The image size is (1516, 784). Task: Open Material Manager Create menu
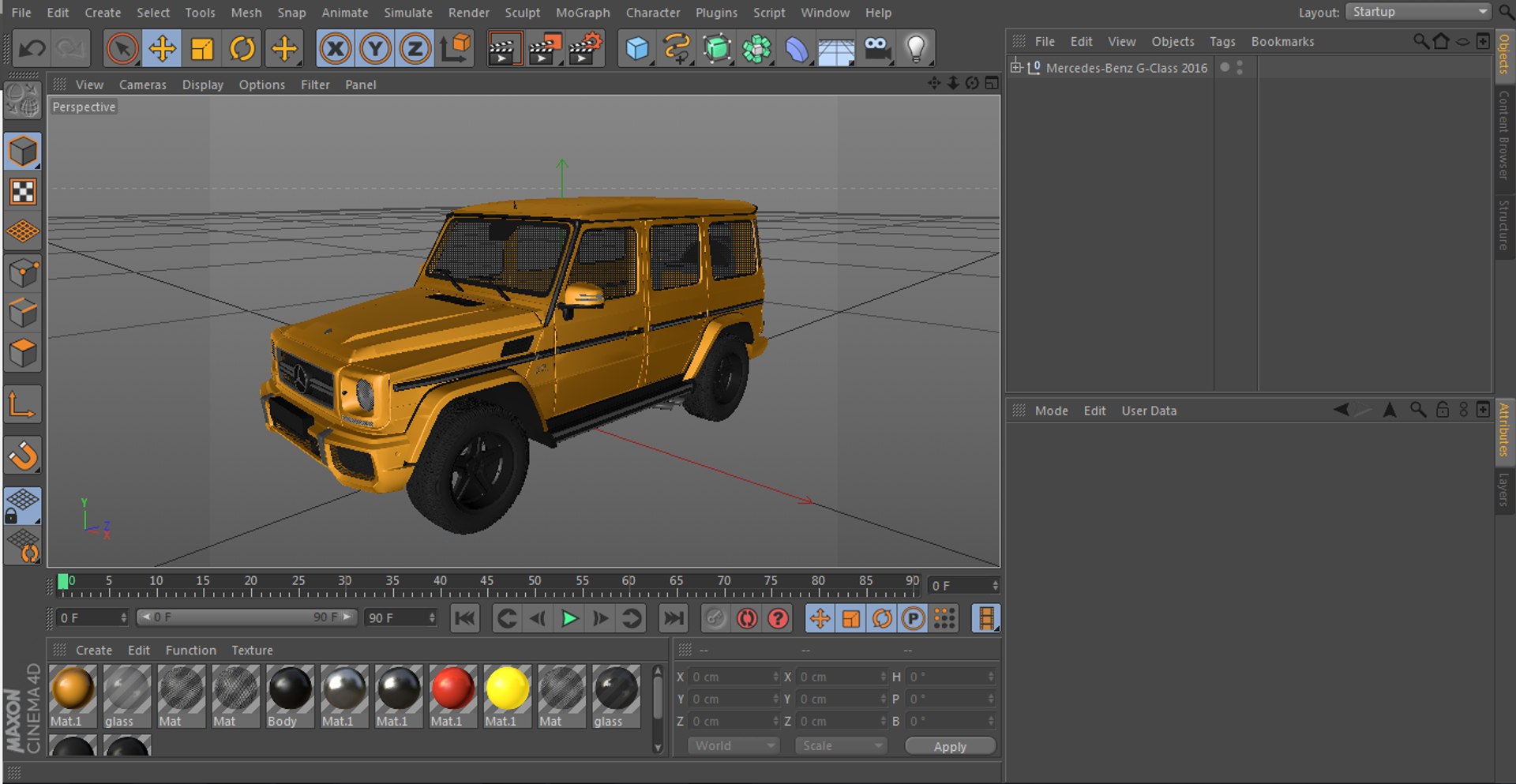(93, 651)
